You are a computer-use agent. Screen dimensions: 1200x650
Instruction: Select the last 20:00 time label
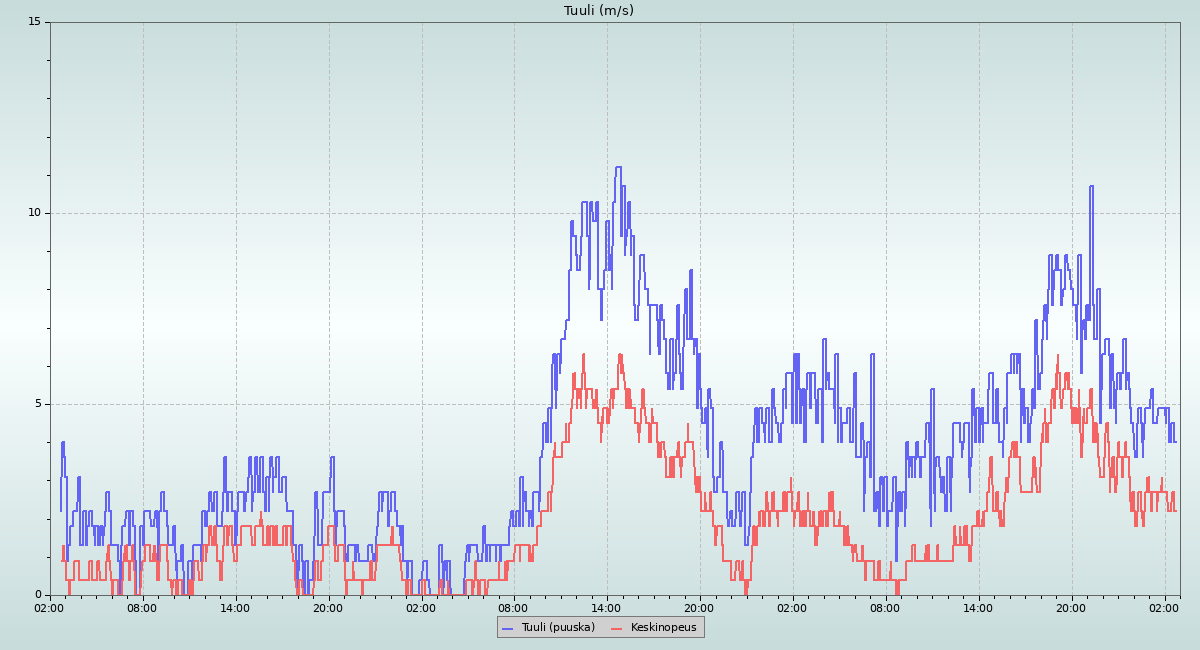1071,607
